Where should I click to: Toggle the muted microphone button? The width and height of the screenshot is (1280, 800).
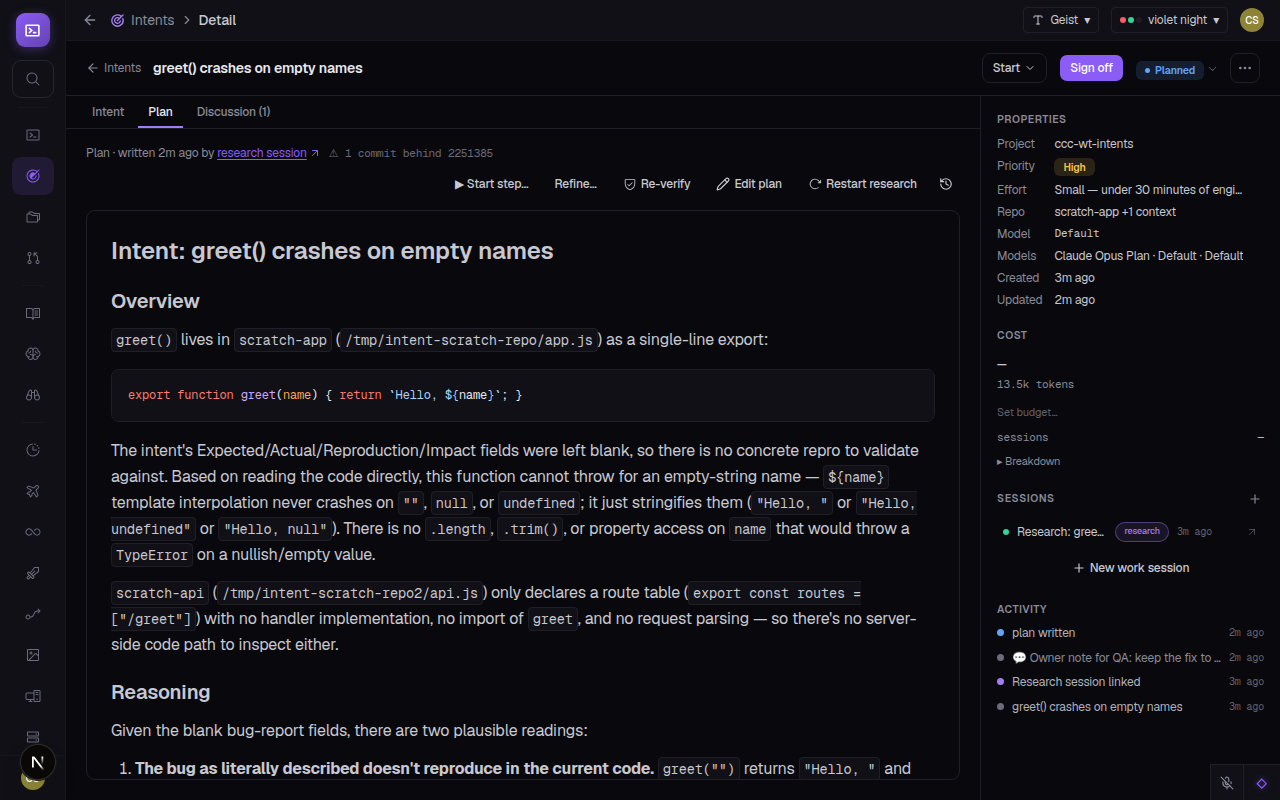coord(1228,783)
